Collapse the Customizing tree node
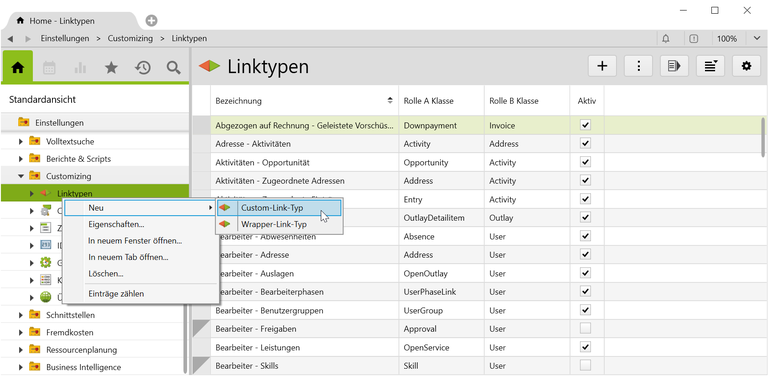Viewport: 768px width, 376px height. 21,176
